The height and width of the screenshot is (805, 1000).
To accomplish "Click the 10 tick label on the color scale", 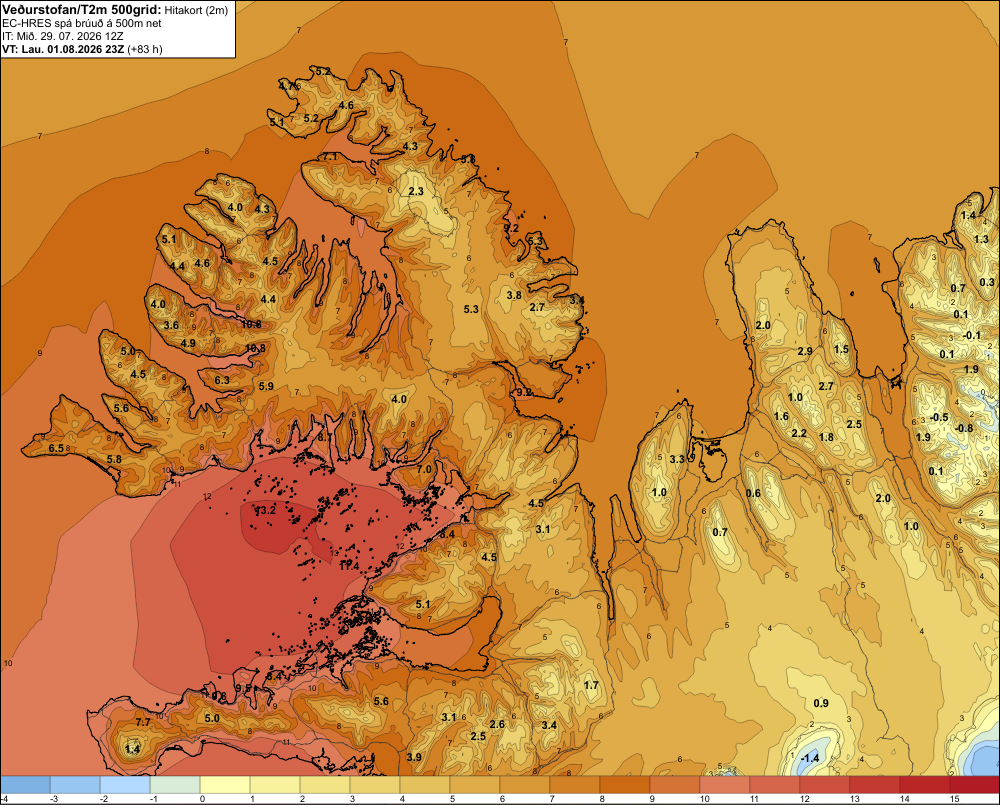I will coord(705,799).
